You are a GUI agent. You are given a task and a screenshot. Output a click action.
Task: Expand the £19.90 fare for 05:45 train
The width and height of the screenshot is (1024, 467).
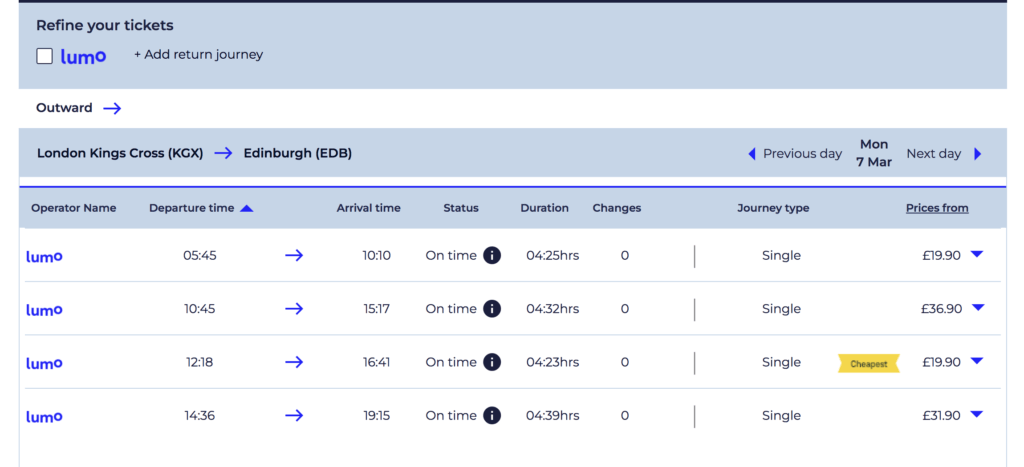pos(977,255)
